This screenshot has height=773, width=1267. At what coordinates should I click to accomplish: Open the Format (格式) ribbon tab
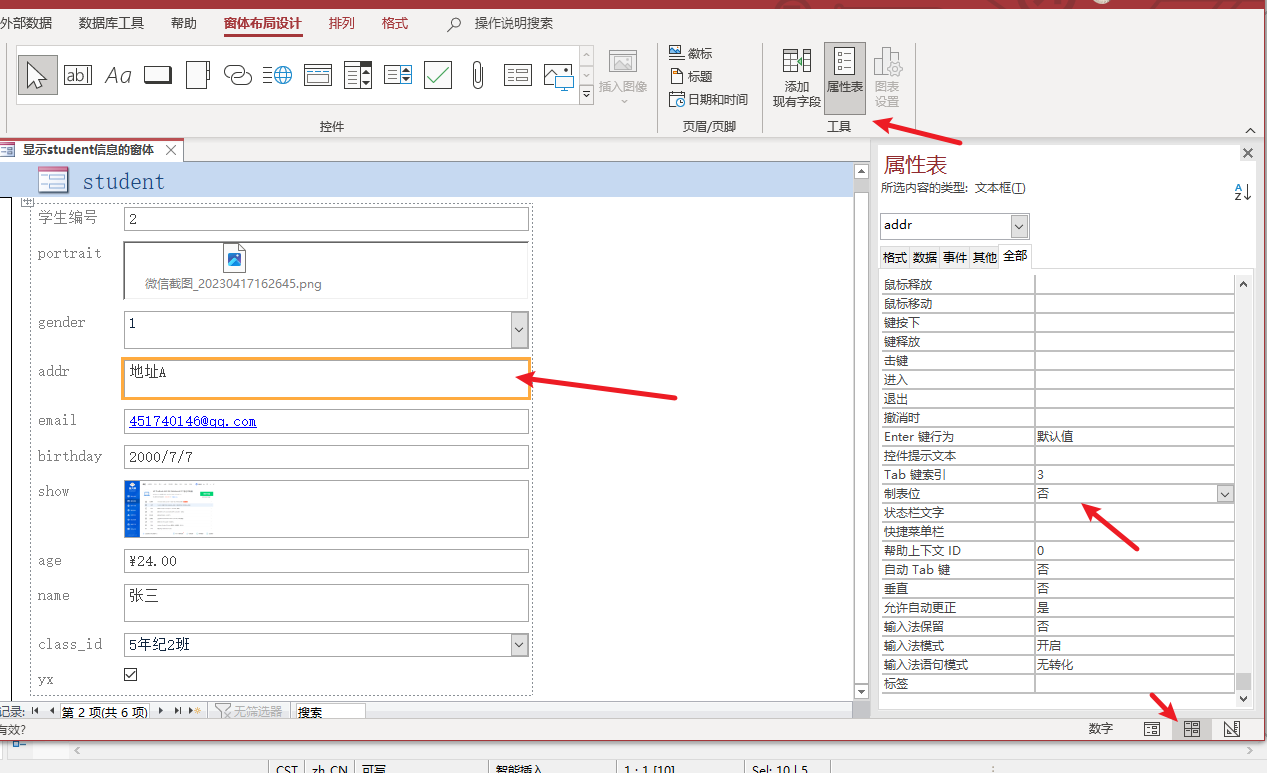(395, 23)
